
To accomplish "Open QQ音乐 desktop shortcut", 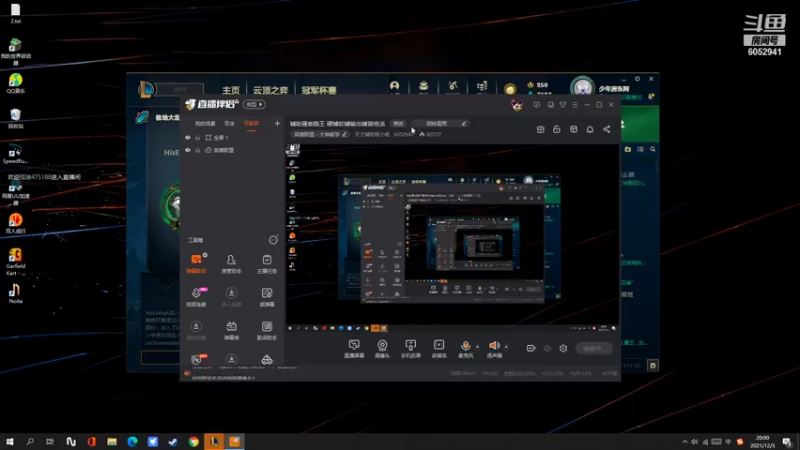I will [x=15, y=84].
